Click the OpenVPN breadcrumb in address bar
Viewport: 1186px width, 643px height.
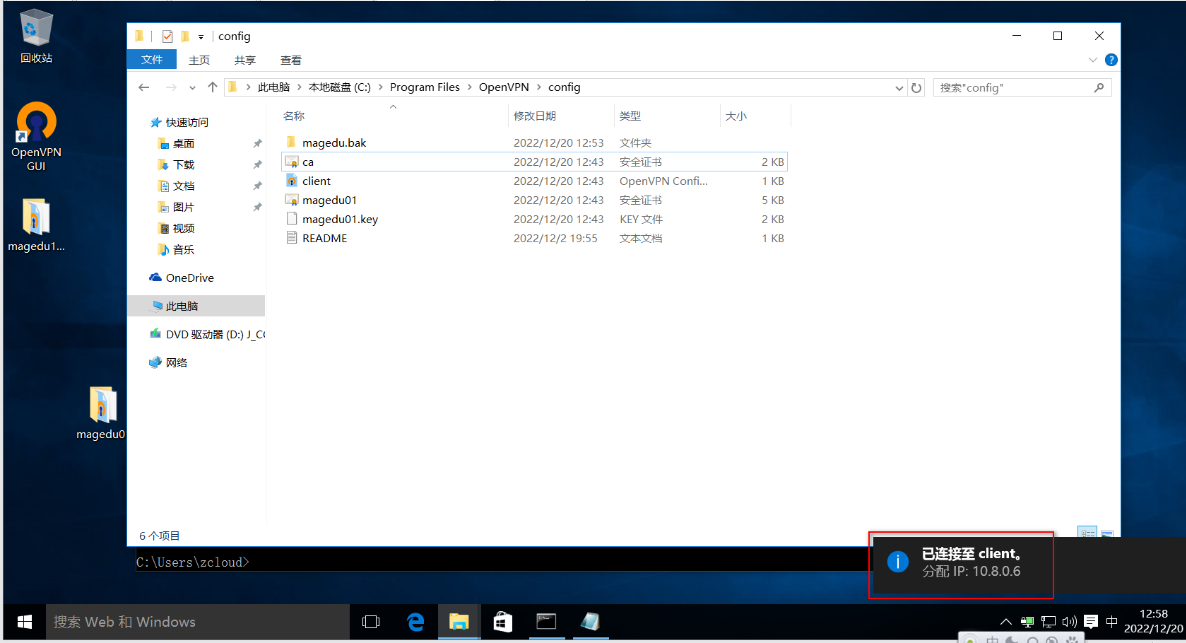504,87
